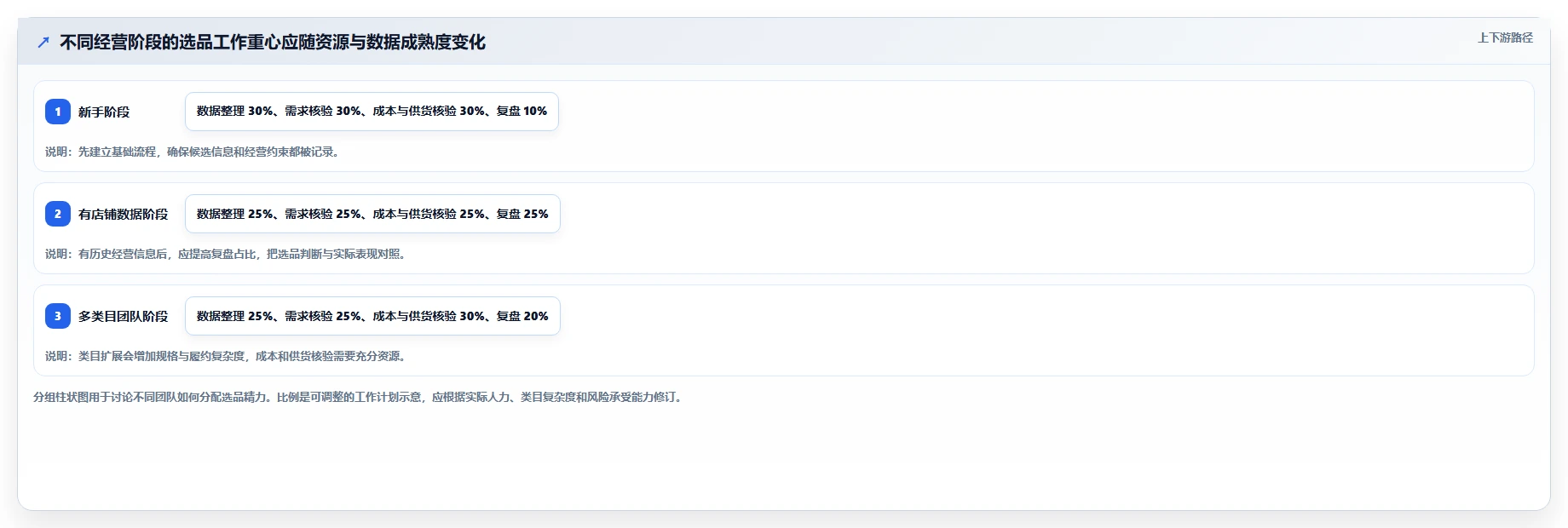Click the step 3 number badge
The height and width of the screenshot is (528, 1568).
[58, 316]
